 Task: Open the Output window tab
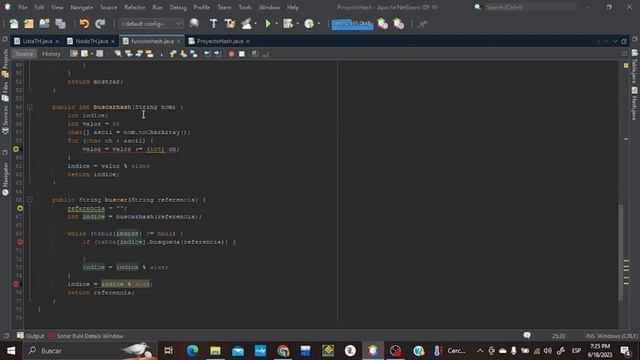[x=31, y=336]
